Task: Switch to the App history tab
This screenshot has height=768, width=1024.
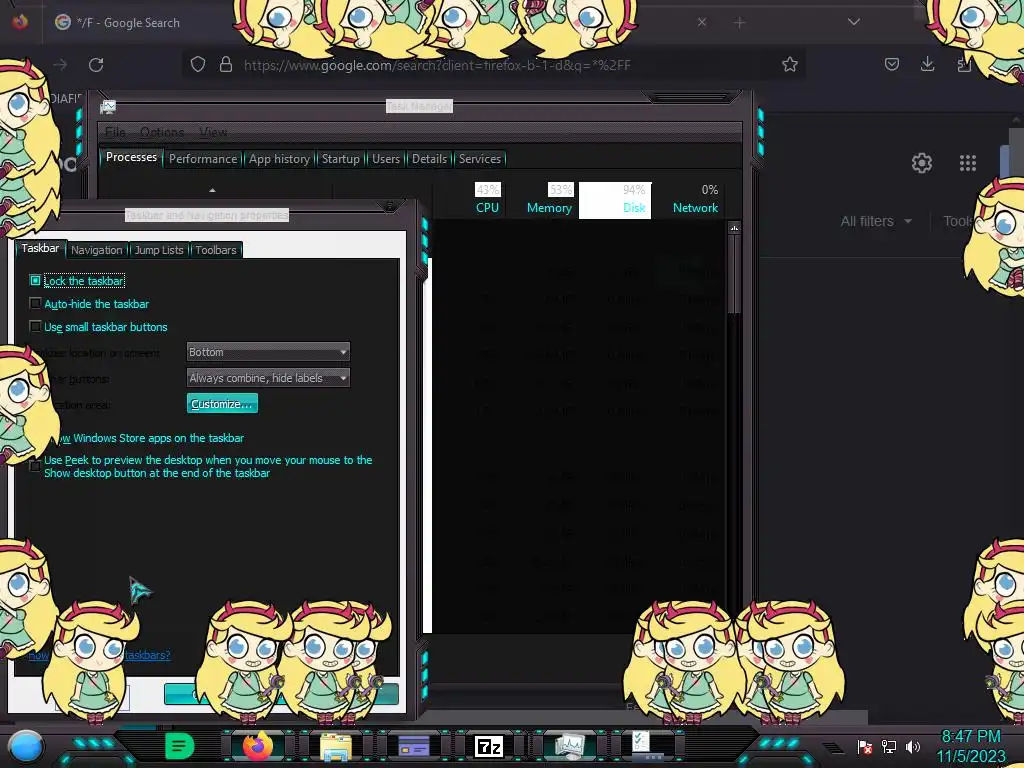Action: [x=279, y=159]
